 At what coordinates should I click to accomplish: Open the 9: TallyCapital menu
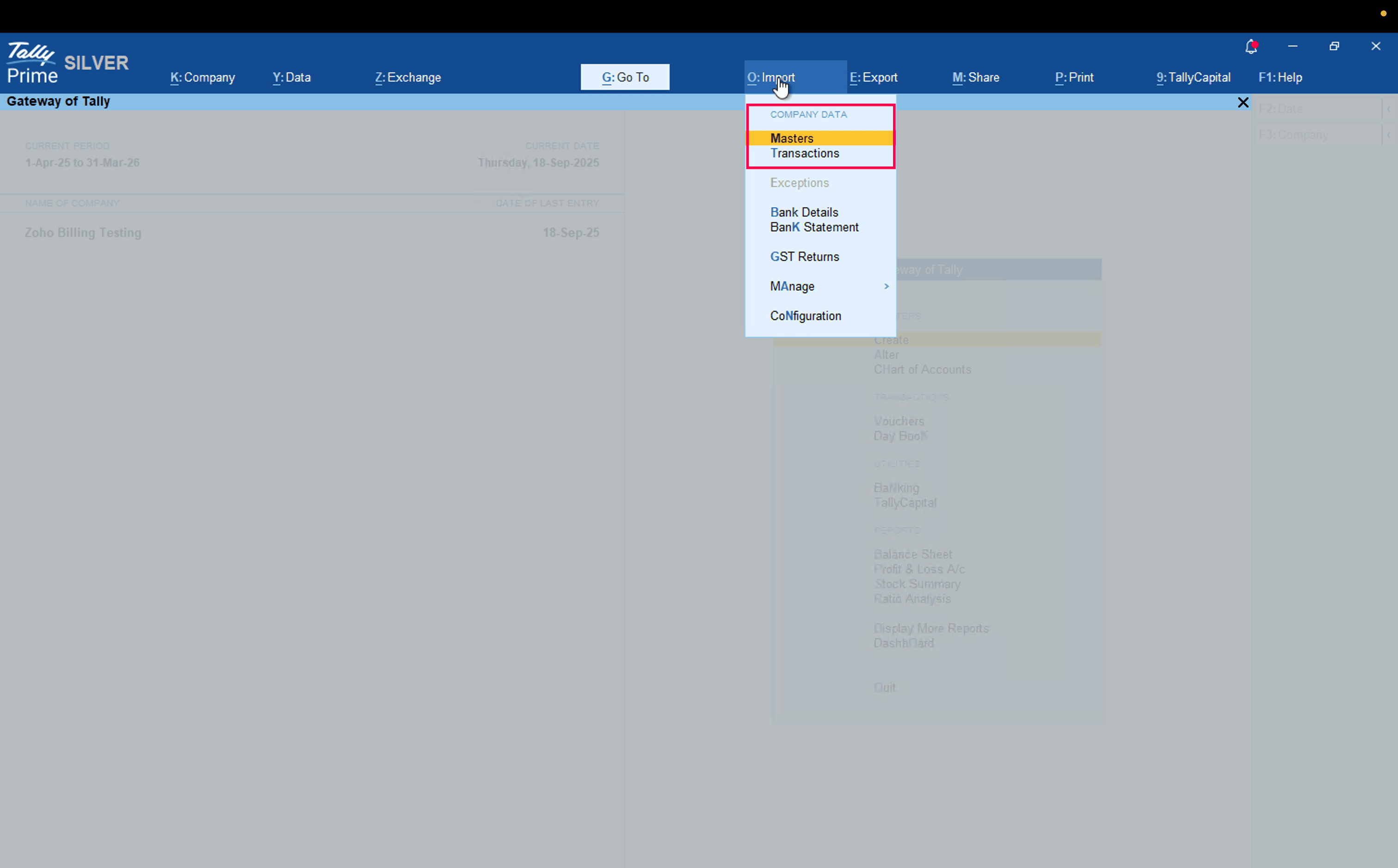[x=1193, y=78]
